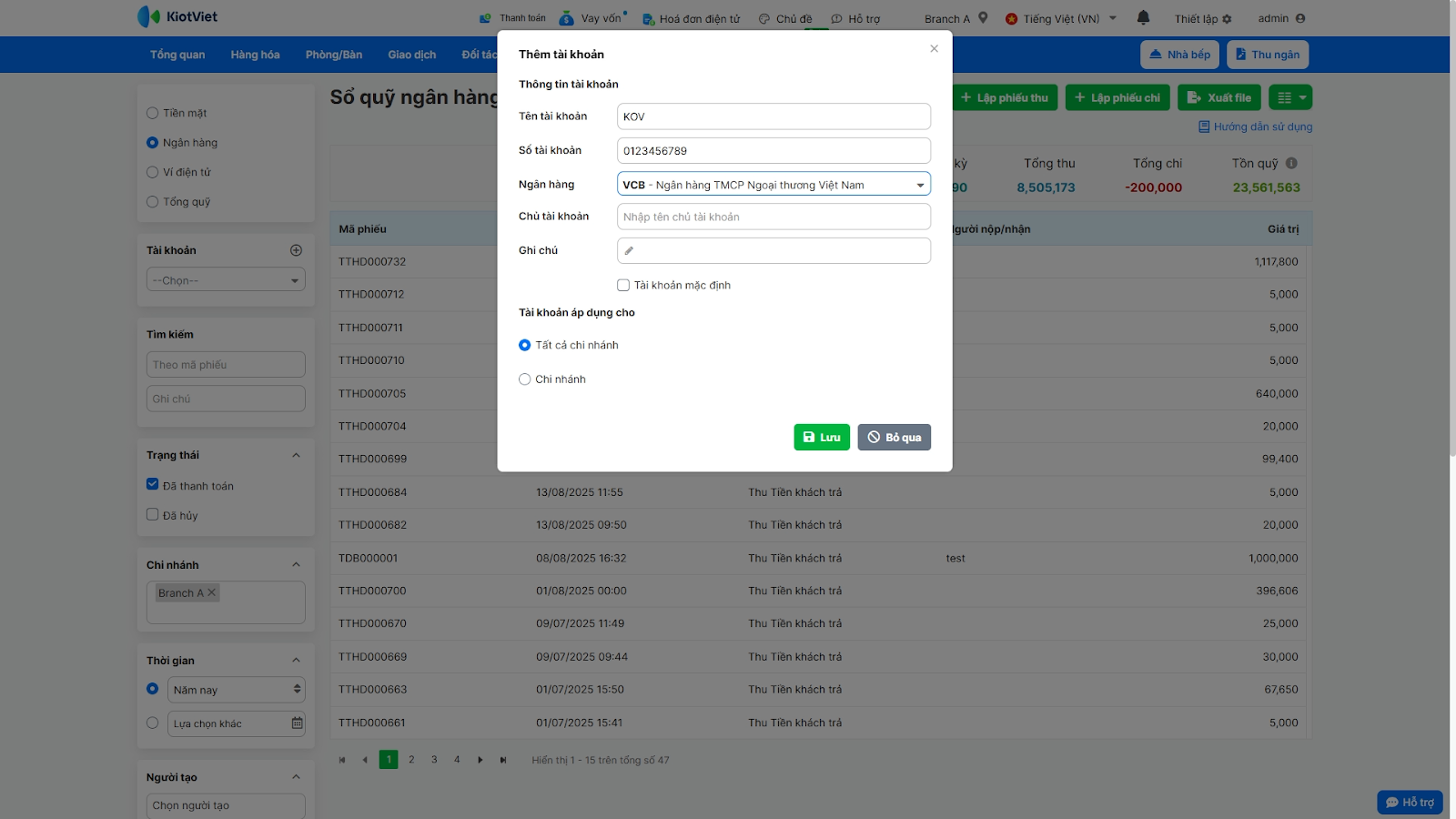Click the Theo mã phiếu search box

tap(226, 364)
